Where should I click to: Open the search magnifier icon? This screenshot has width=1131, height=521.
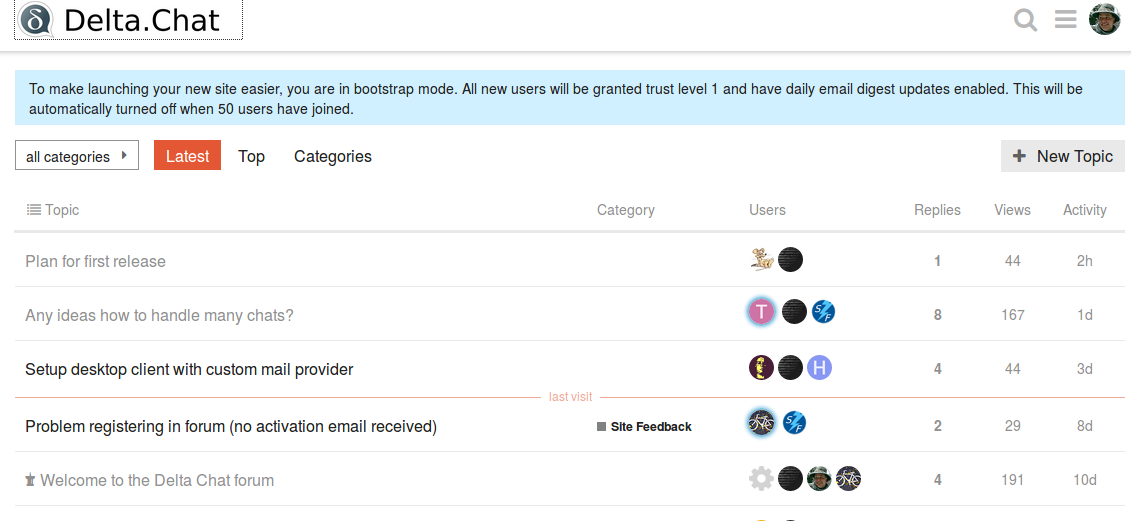[1025, 20]
